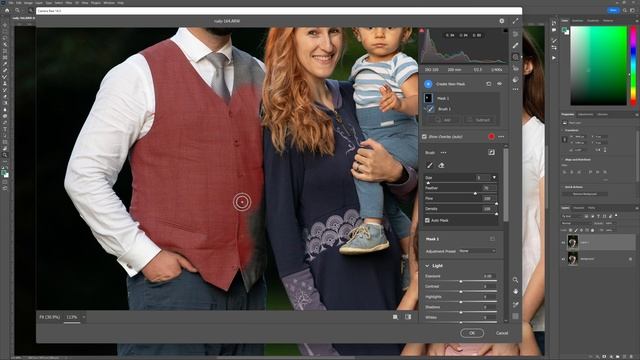Click the Photoshop Home icon
Screen dimensions: 640x360
7,10
